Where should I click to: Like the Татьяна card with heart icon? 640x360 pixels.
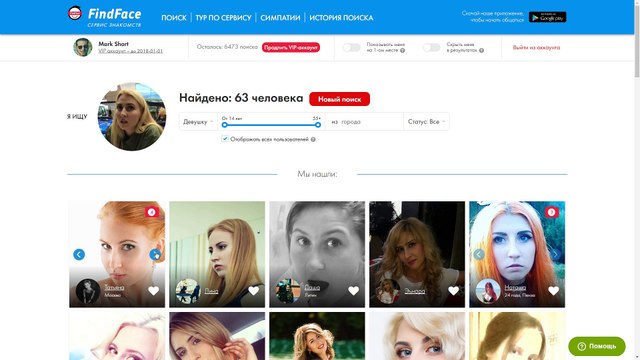(153, 291)
